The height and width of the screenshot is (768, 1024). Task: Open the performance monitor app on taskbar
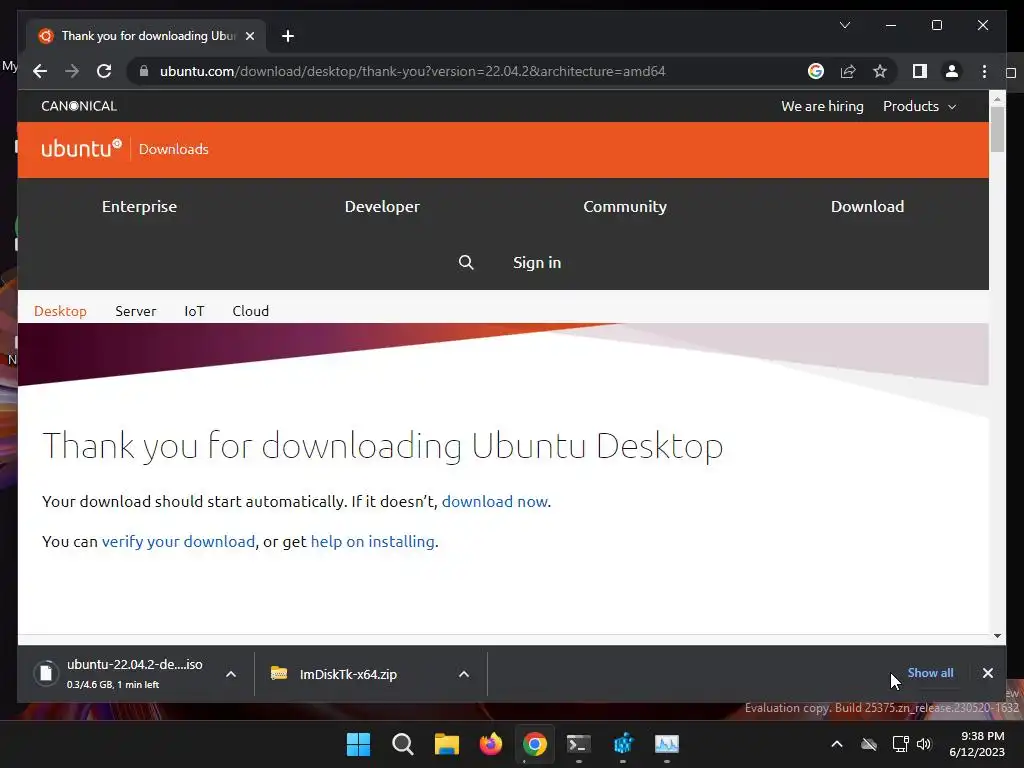coord(667,744)
